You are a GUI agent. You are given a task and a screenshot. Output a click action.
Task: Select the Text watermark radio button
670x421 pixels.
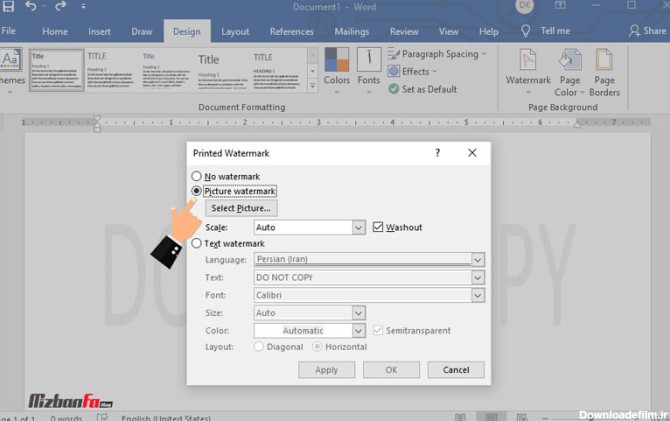coord(197,244)
